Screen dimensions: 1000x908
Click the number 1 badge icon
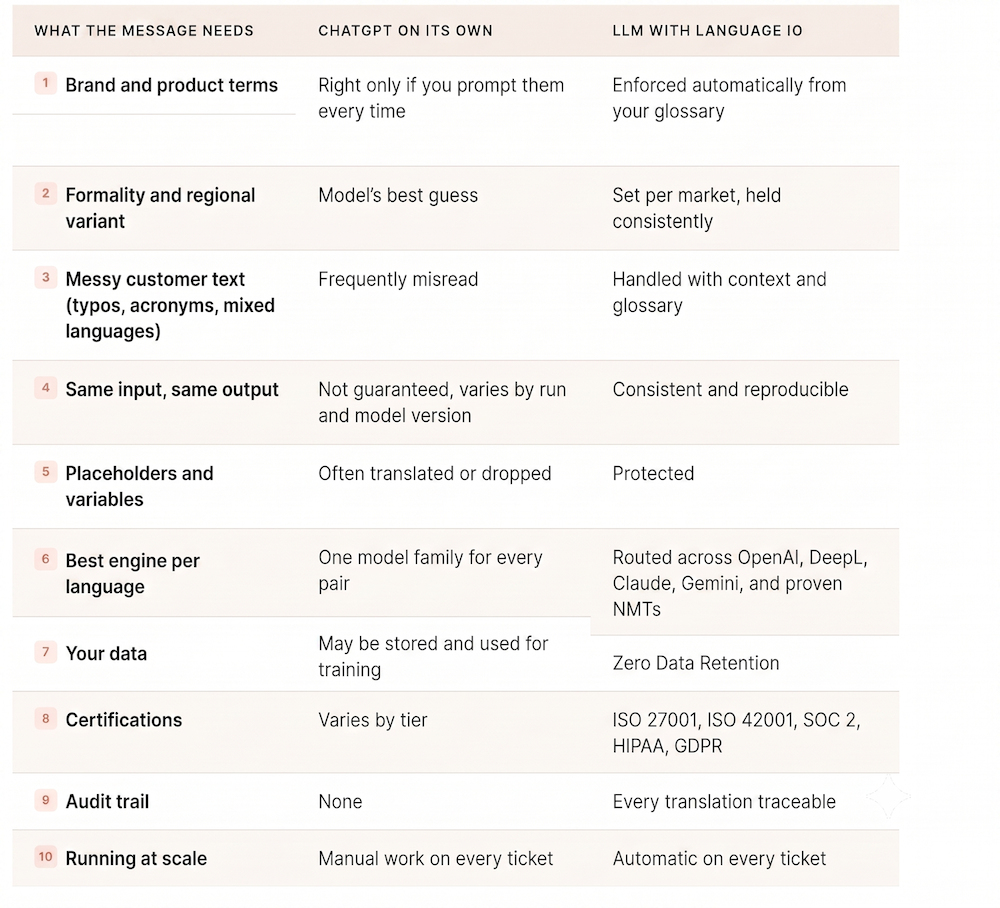[x=45, y=83]
